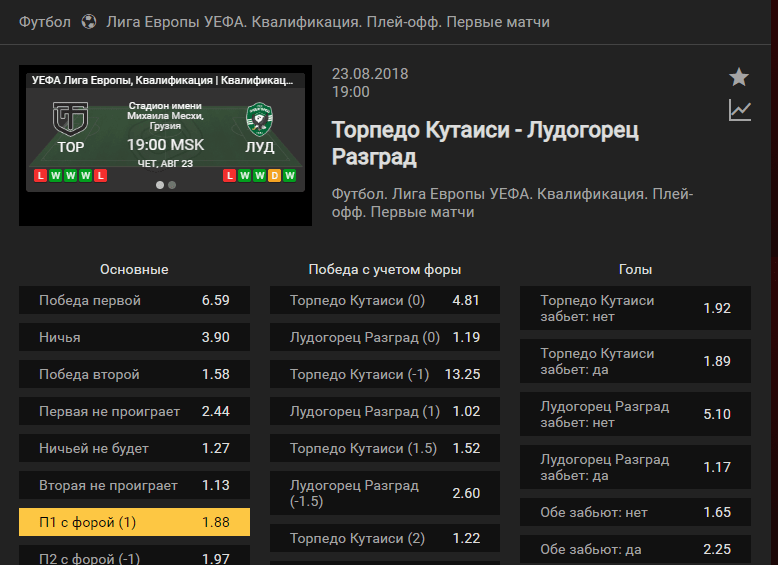Click the Torpedo Kutaisi team logo

pyautogui.click(x=70, y=119)
